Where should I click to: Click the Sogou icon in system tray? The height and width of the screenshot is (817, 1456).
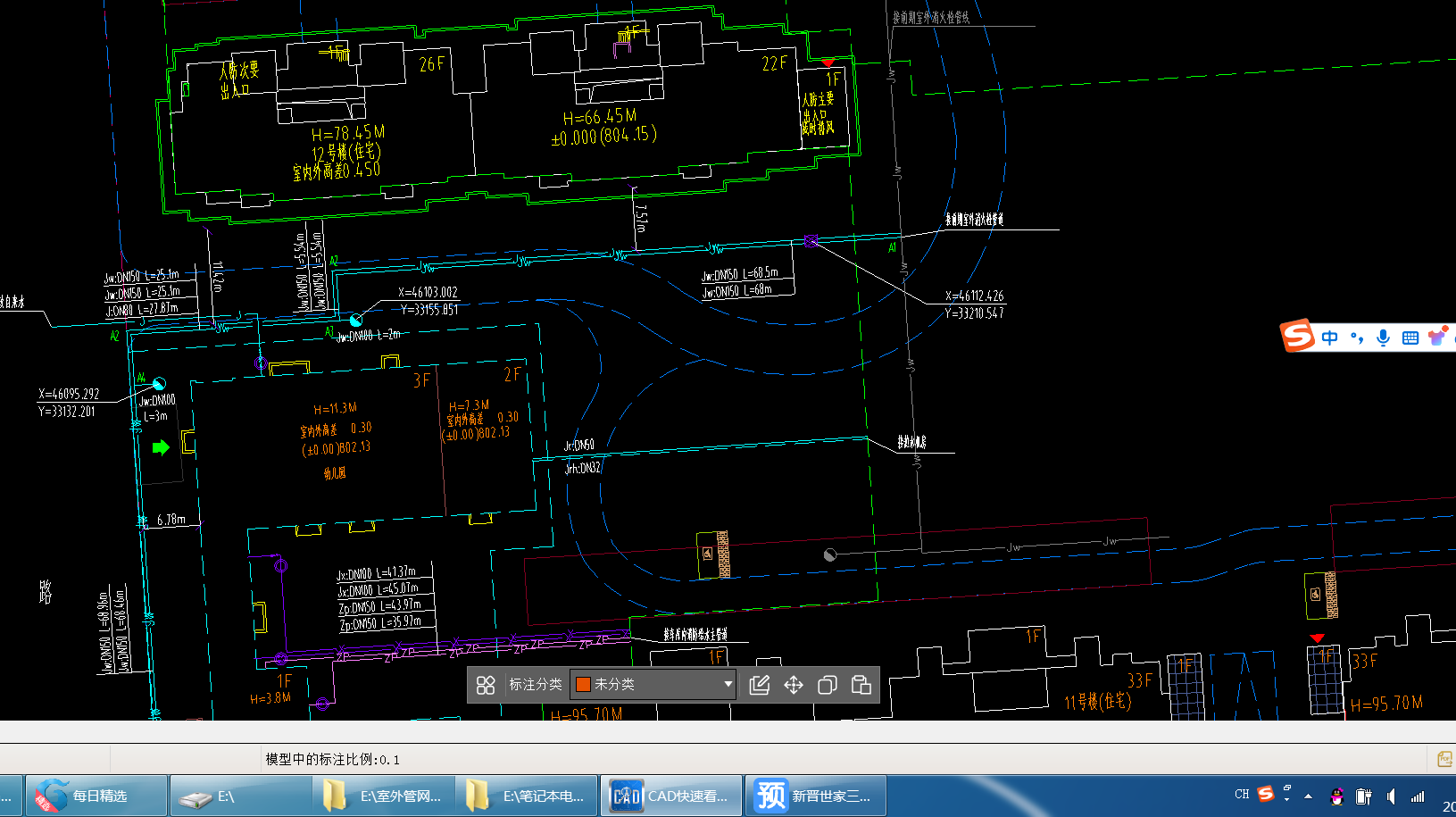pos(1265,794)
